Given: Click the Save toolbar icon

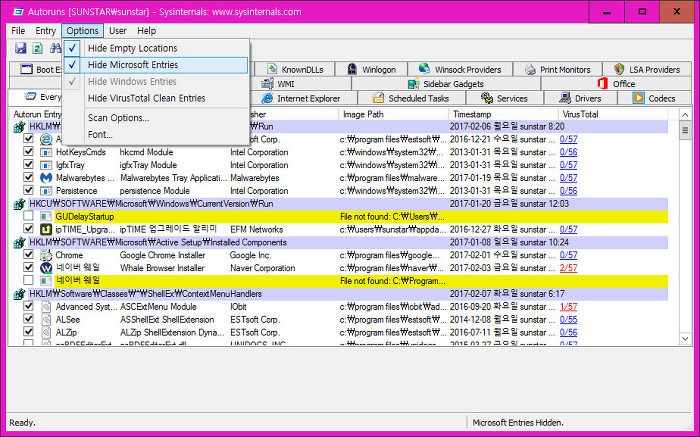Looking at the screenshot, I should click(21, 48).
